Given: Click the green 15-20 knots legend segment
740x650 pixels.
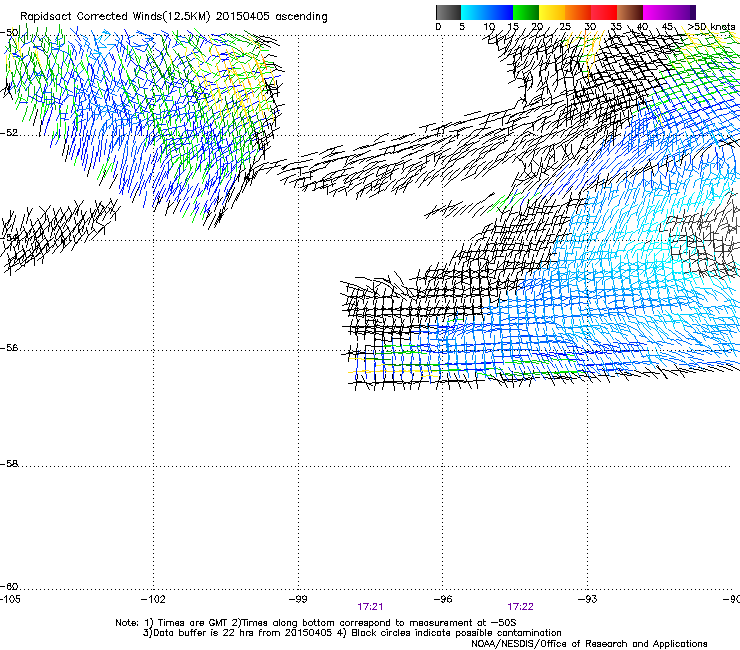Looking at the screenshot, I should pos(526,12).
